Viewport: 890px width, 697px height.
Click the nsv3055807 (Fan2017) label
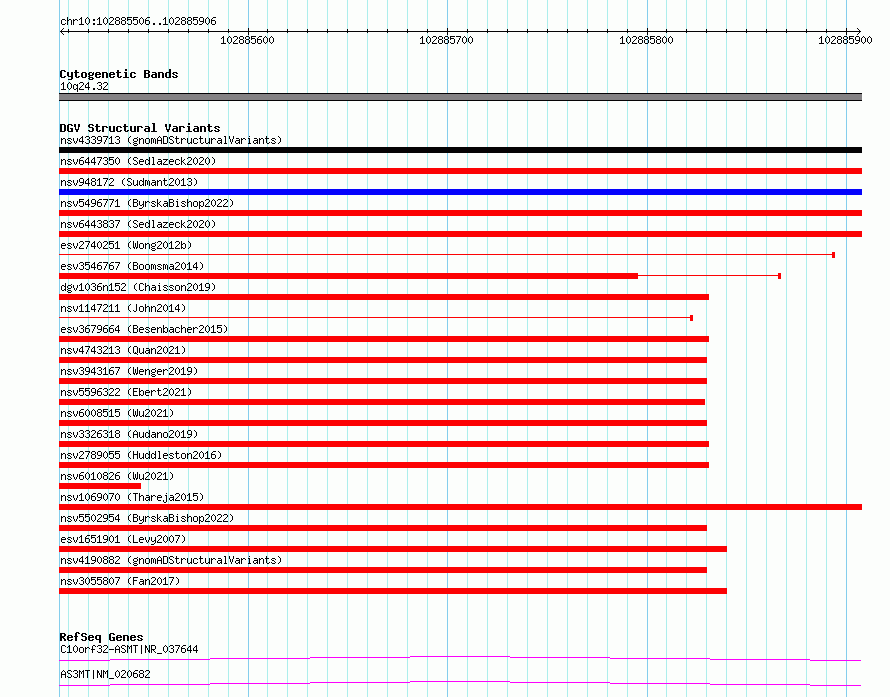[120, 581]
